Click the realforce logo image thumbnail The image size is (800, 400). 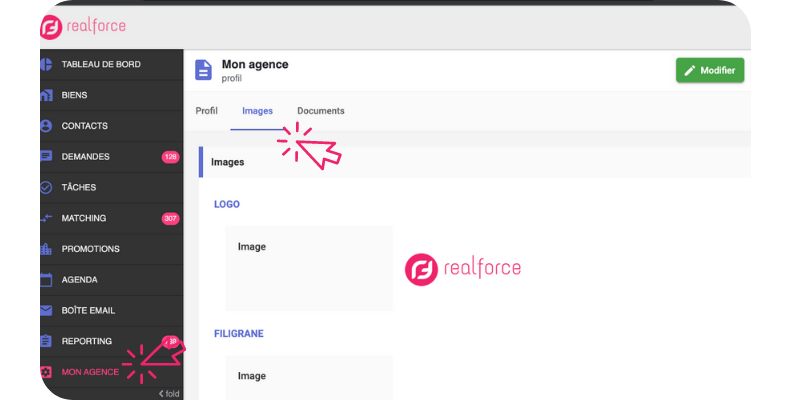[463, 269]
